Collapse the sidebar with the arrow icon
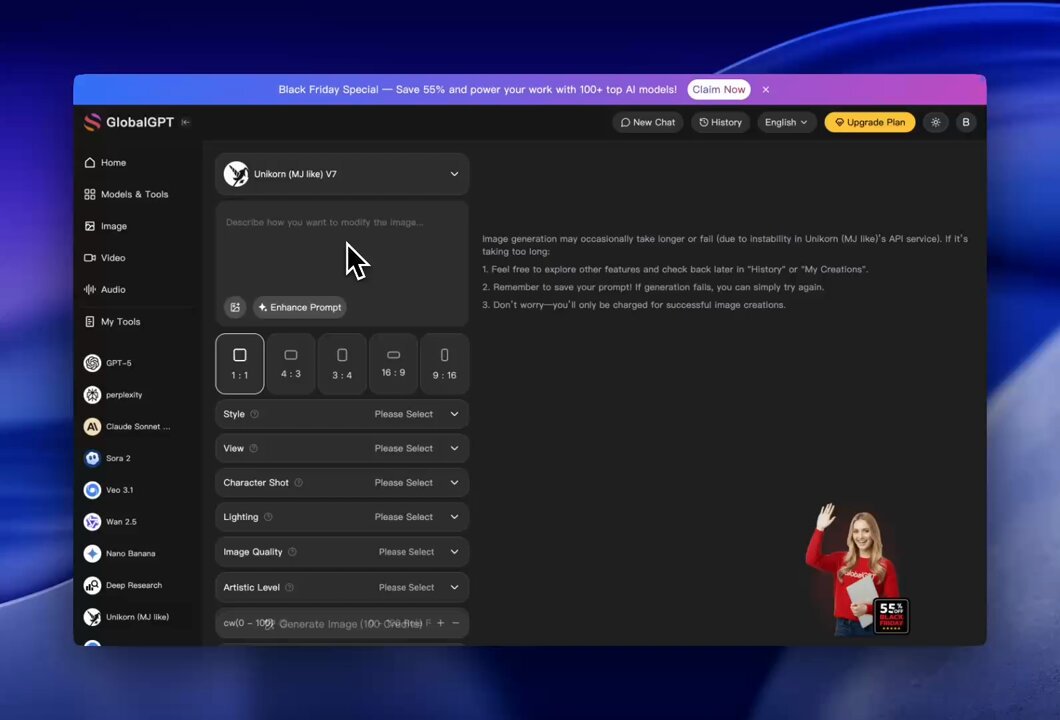This screenshot has height=720, width=1060. pos(185,122)
